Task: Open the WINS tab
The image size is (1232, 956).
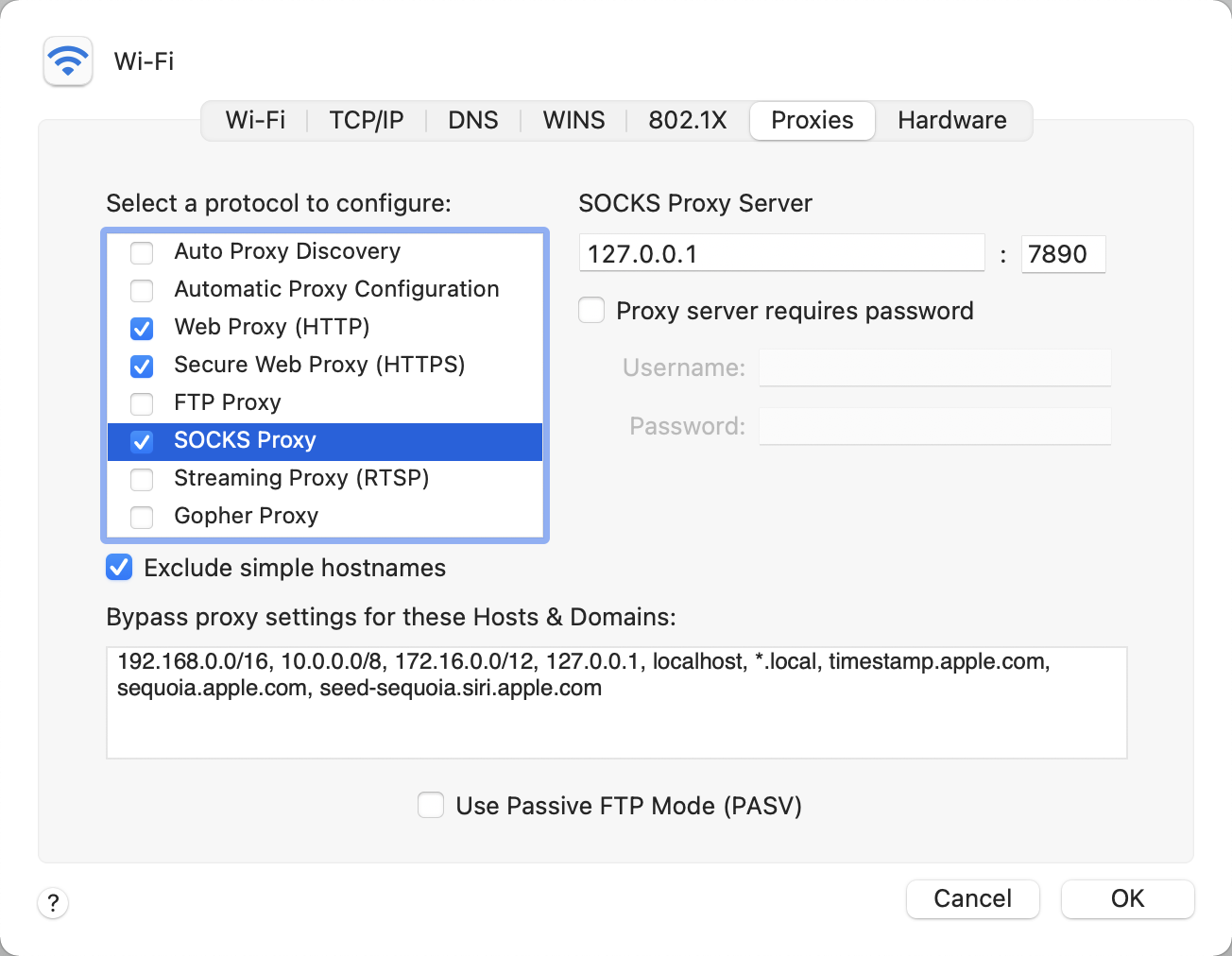Action: pos(573,120)
